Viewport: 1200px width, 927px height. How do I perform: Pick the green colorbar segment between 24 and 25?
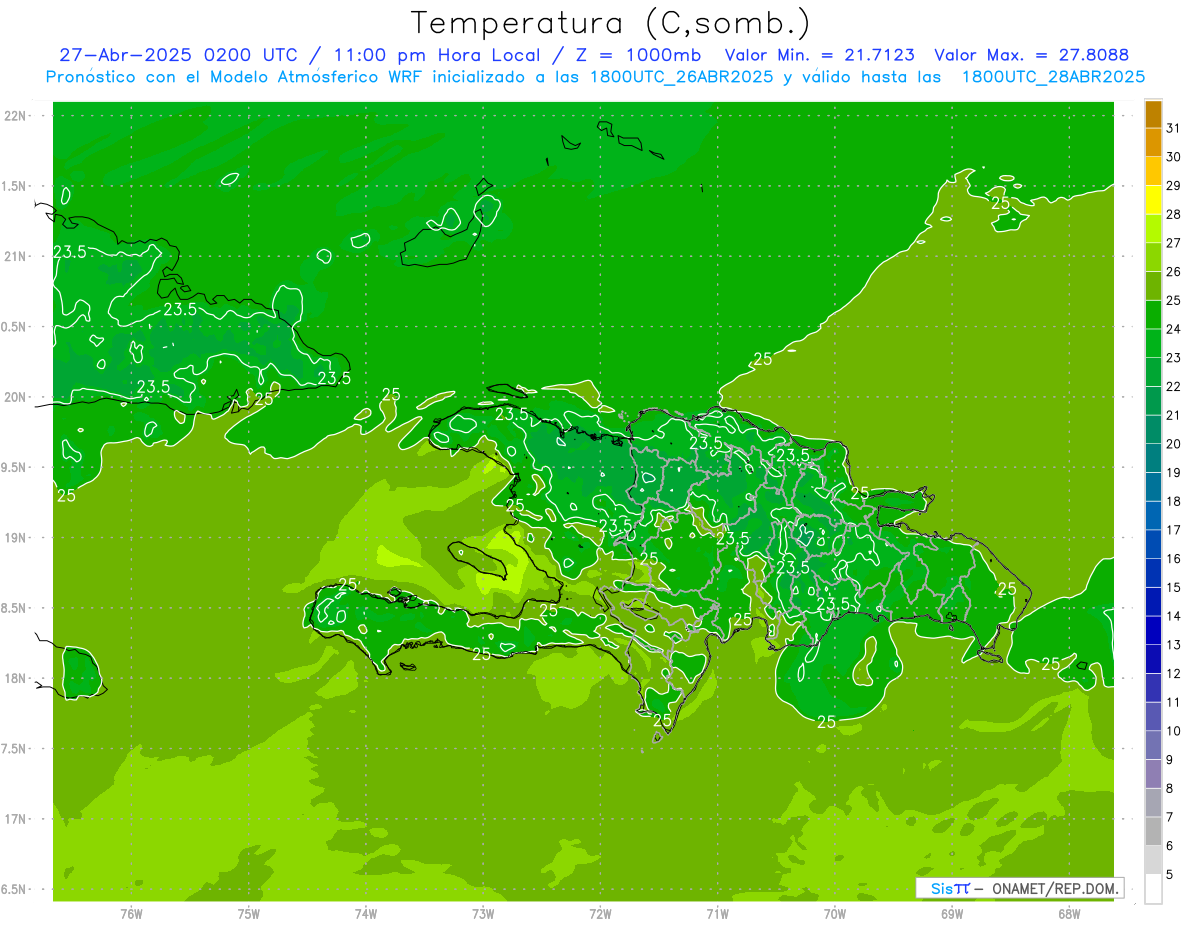pyautogui.click(x=1153, y=314)
